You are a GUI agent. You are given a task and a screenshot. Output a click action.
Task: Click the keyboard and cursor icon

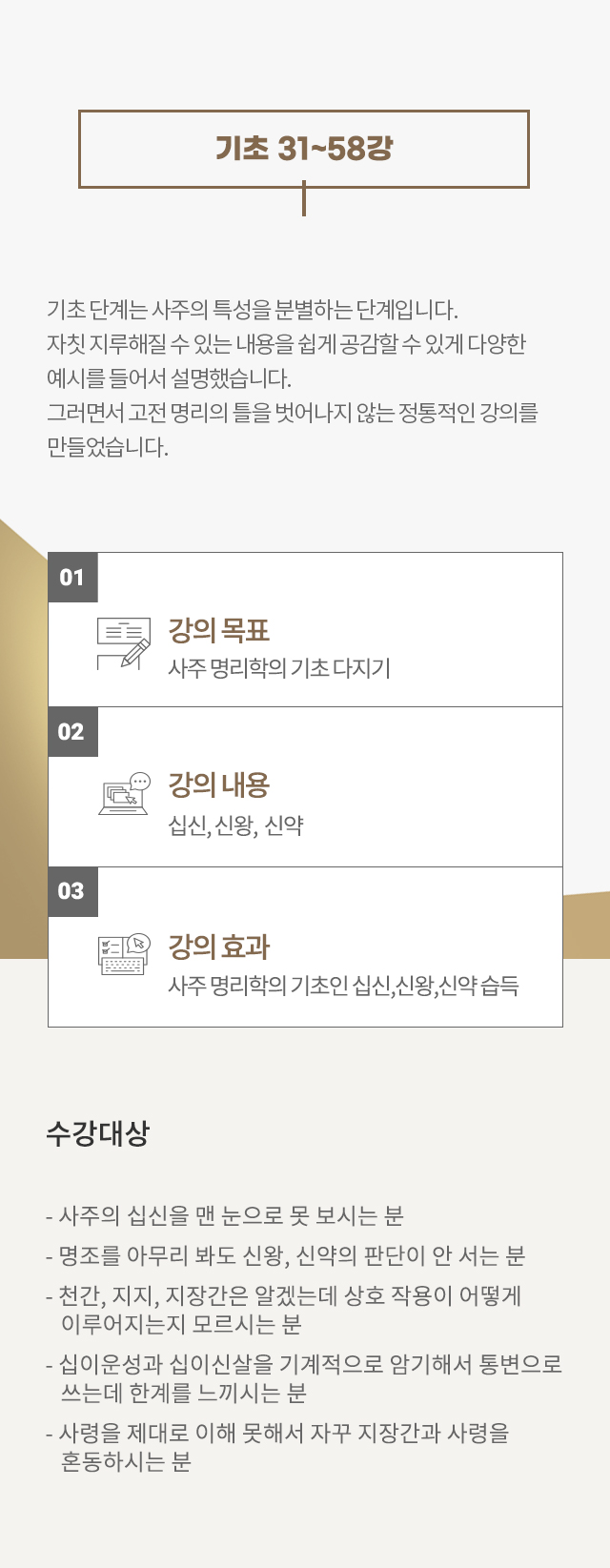[125, 954]
